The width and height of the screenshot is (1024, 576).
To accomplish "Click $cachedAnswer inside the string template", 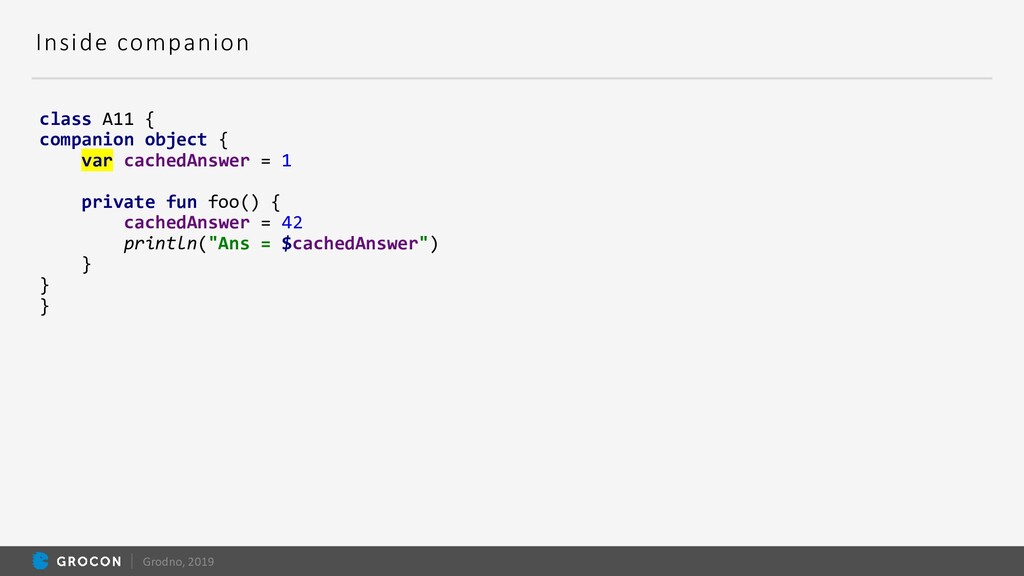I will coord(350,244).
